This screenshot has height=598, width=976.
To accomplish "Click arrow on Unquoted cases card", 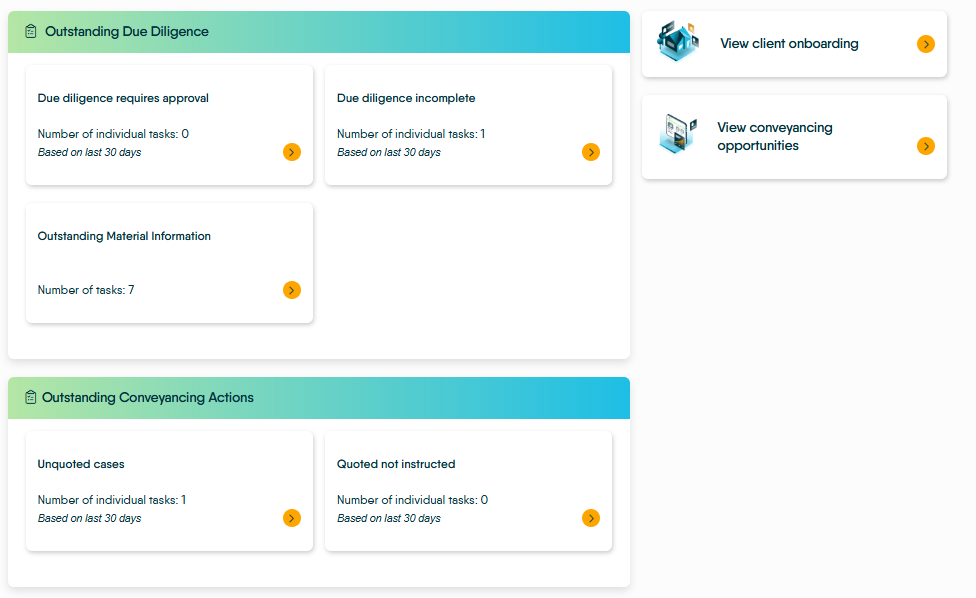I will click(292, 518).
